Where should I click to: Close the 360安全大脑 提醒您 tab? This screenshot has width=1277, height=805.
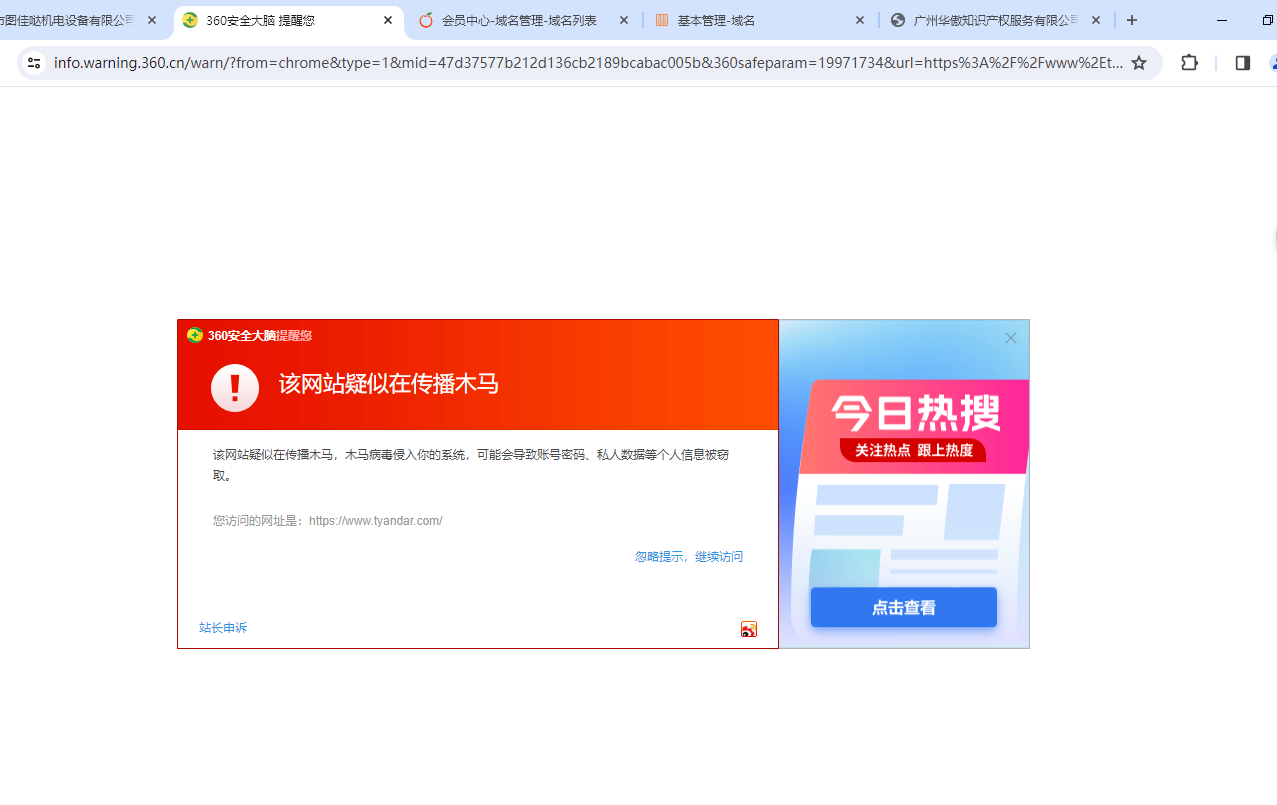point(388,20)
